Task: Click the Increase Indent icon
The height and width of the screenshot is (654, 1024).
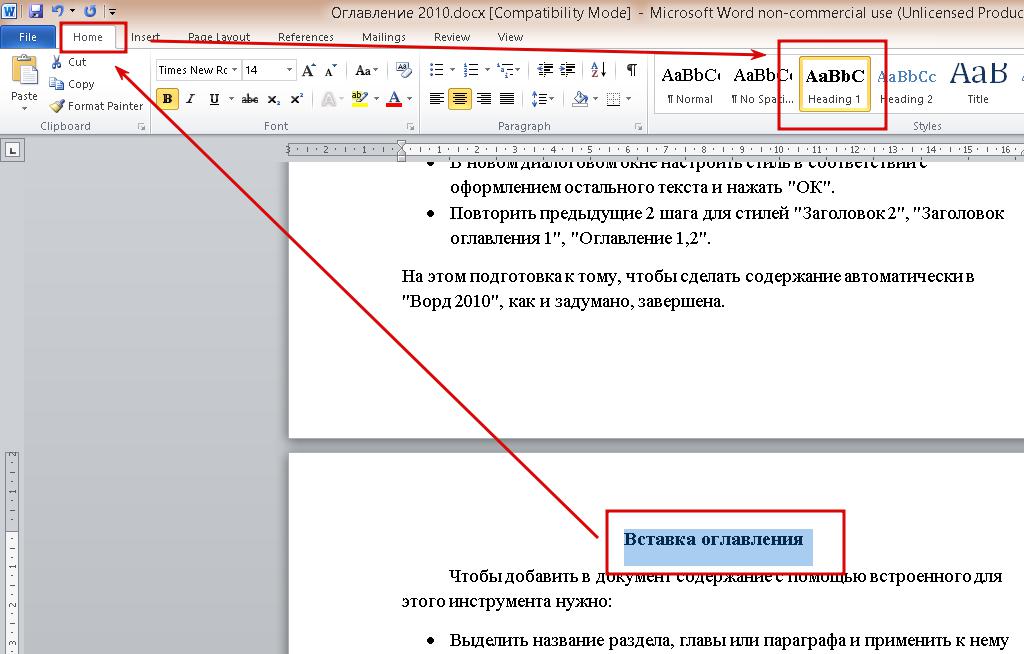Action: [x=569, y=70]
